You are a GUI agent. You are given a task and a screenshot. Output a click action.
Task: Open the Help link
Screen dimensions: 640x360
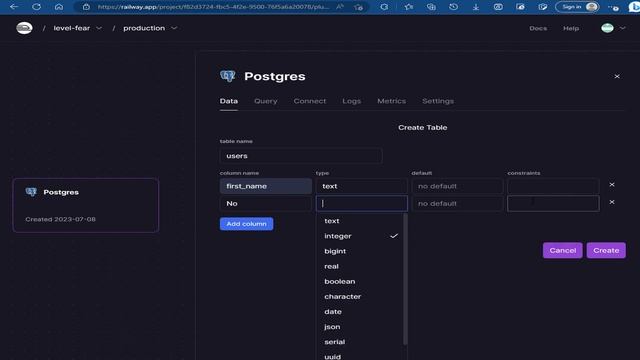(571, 28)
